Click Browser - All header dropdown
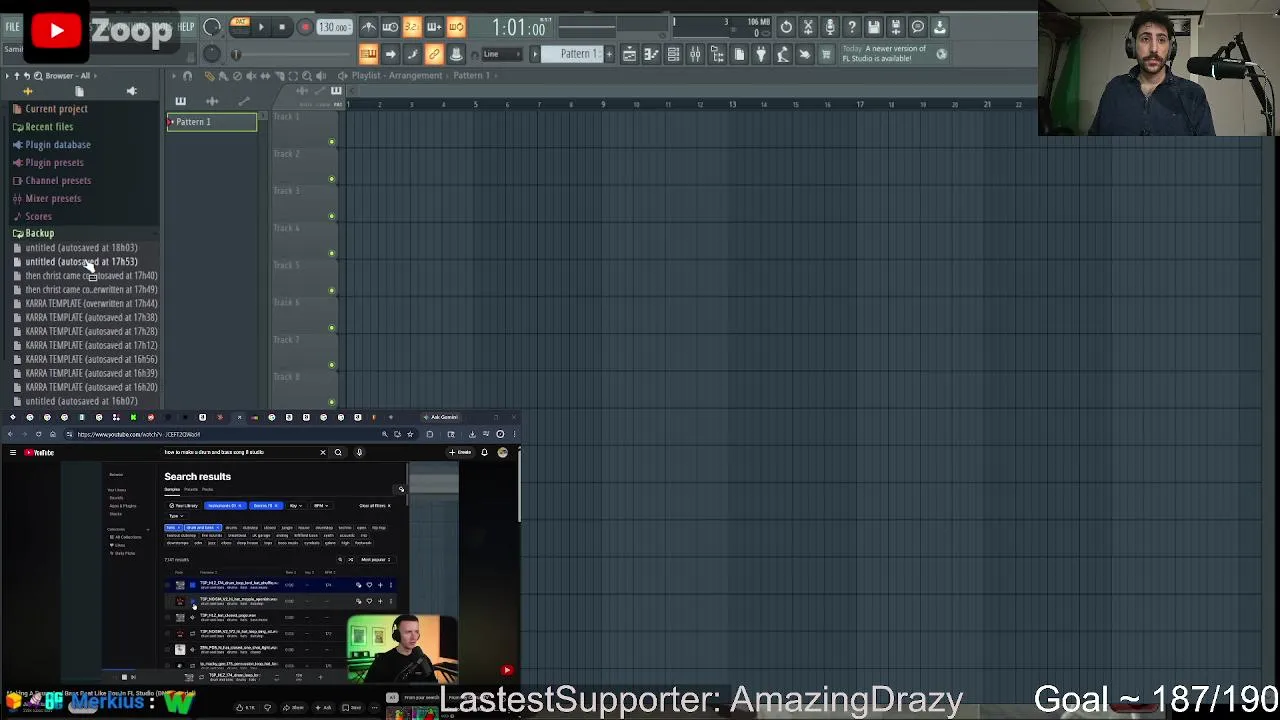 (72, 76)
